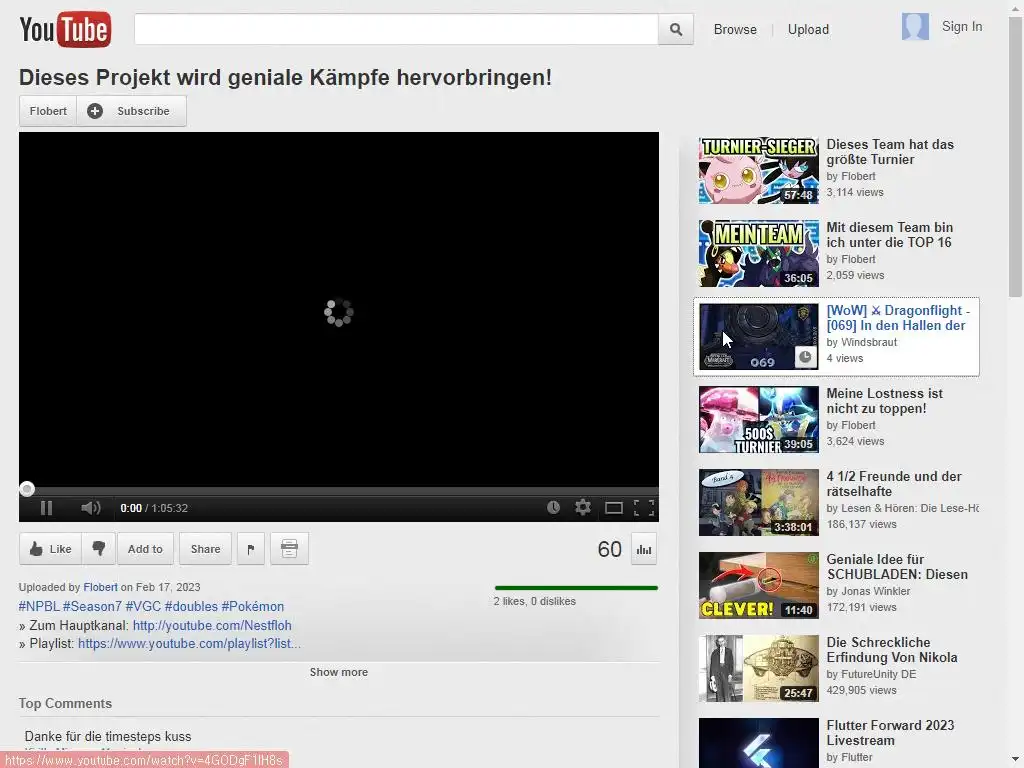Toggle the large player size icon

[614, 508]
